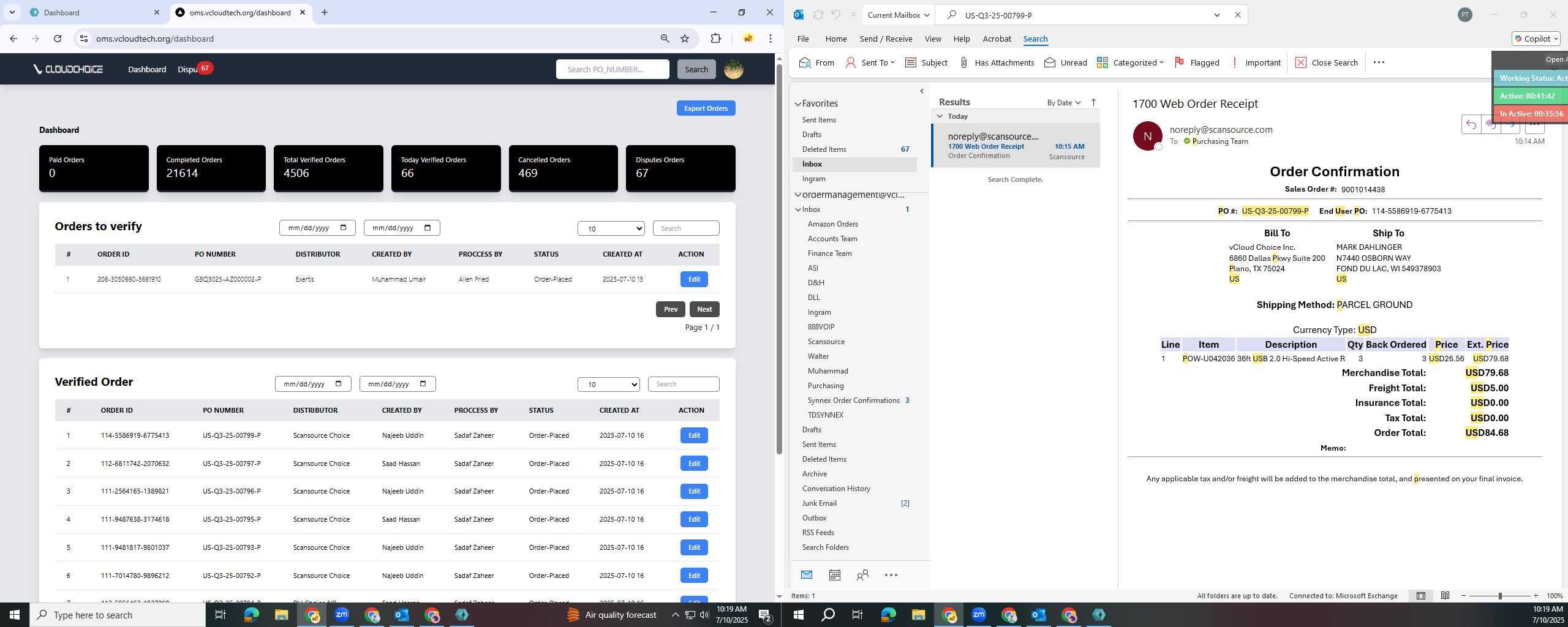
Task: Open Send / Receive tab
Action: click(x=886, y=39)
